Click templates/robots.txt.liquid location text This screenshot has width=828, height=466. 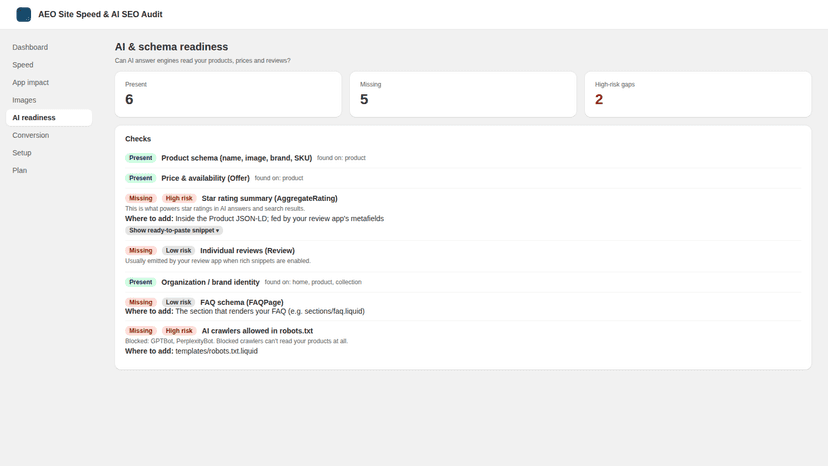[217, 351]
